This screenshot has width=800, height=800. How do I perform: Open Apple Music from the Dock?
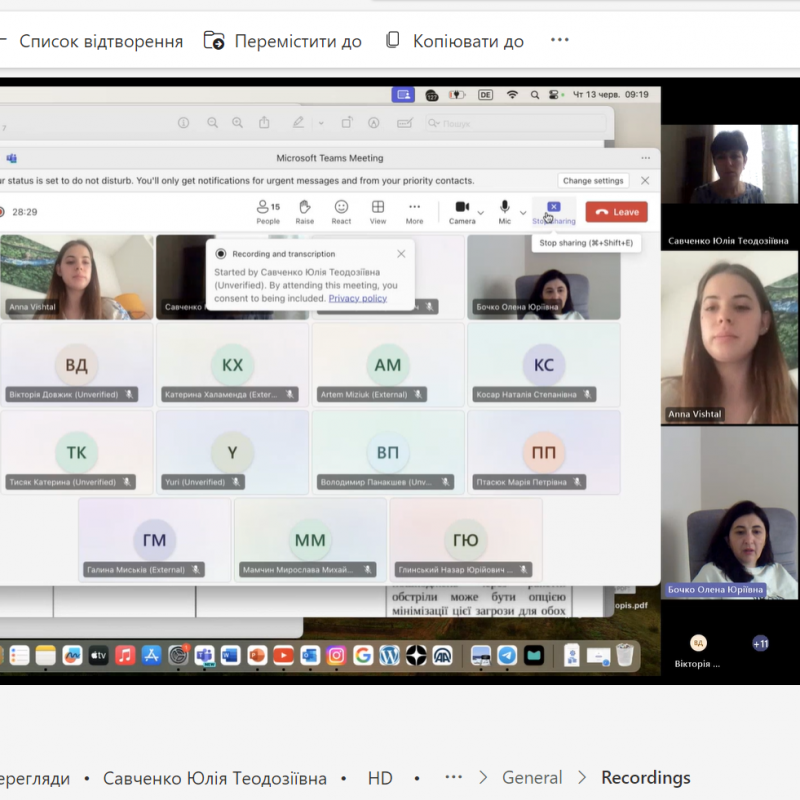[x=125, y=656]
